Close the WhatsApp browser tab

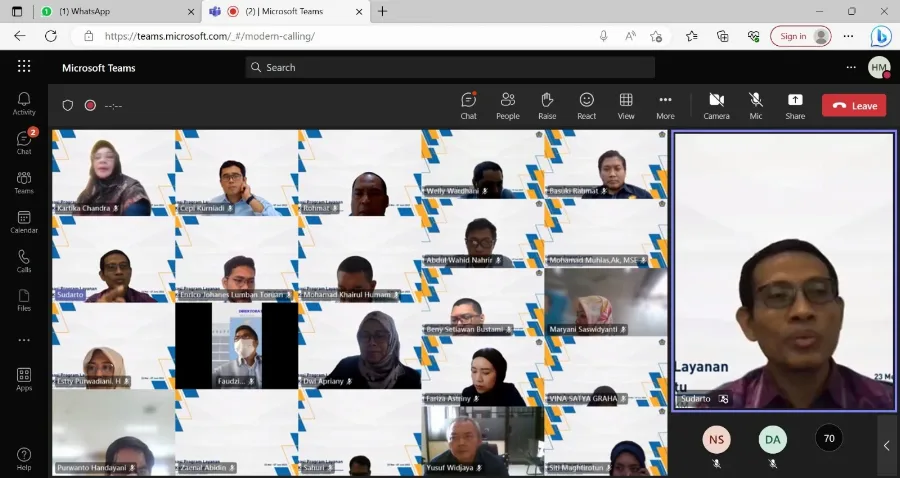(191, 11)
